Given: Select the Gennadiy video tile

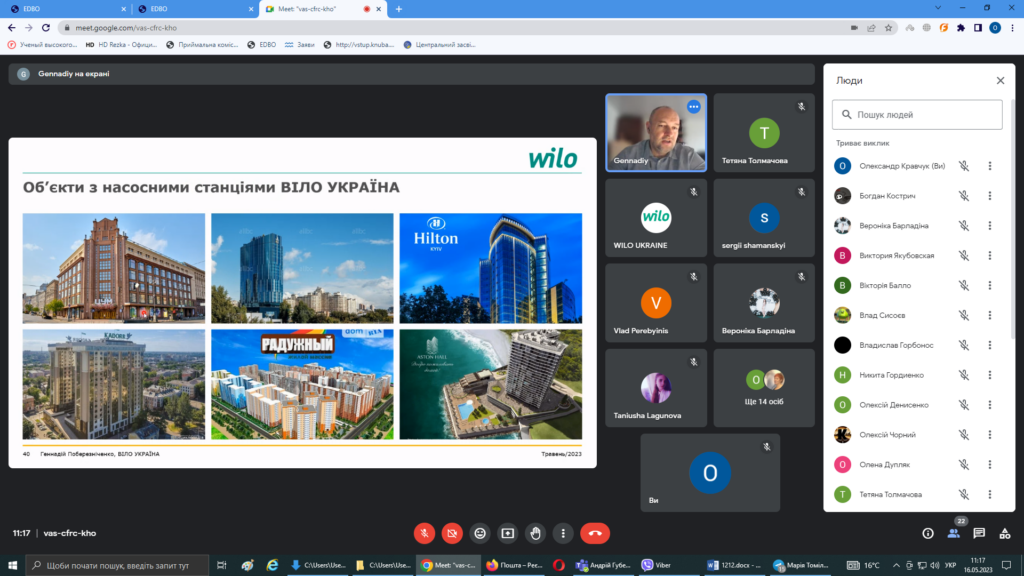Looking at the screenshot, I should tap(656, 133).
